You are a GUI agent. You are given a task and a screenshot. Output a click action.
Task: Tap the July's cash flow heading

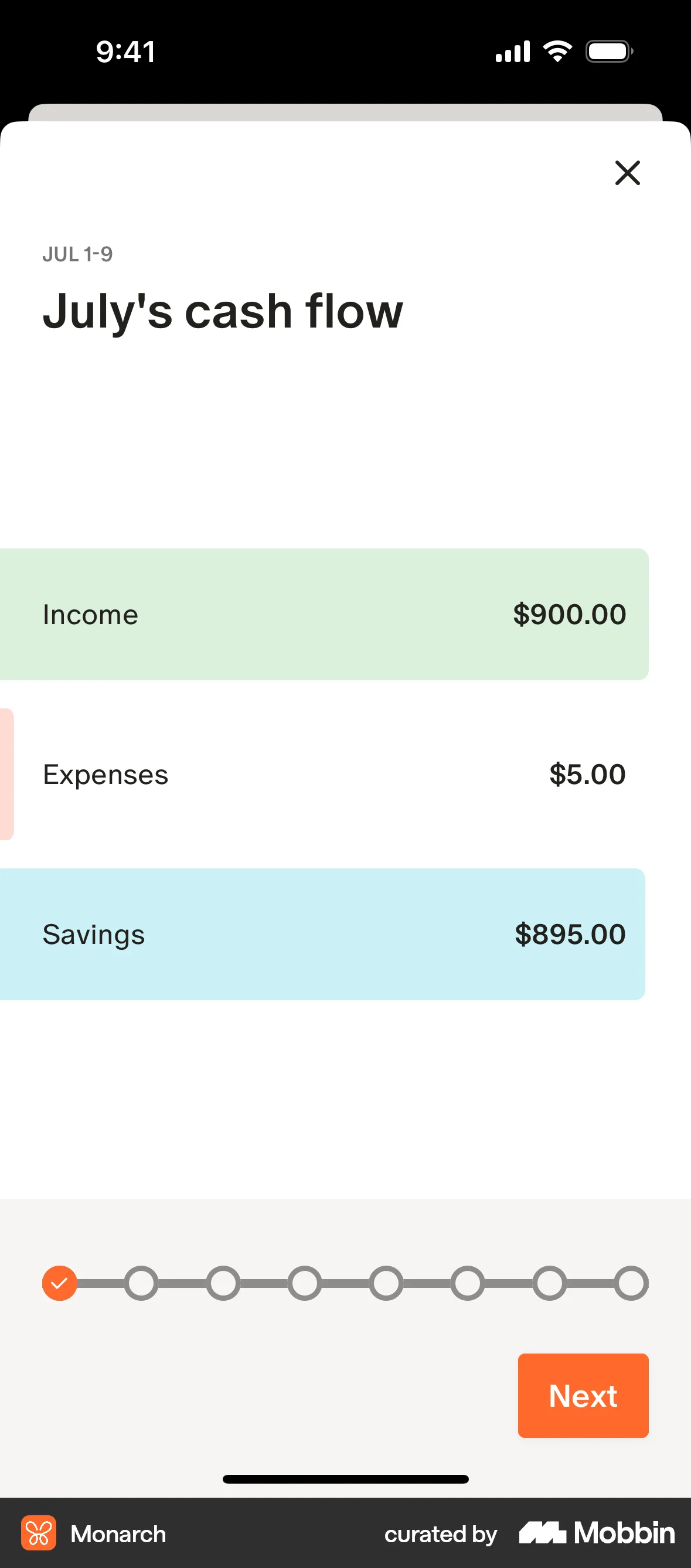(x=223, y=311)
